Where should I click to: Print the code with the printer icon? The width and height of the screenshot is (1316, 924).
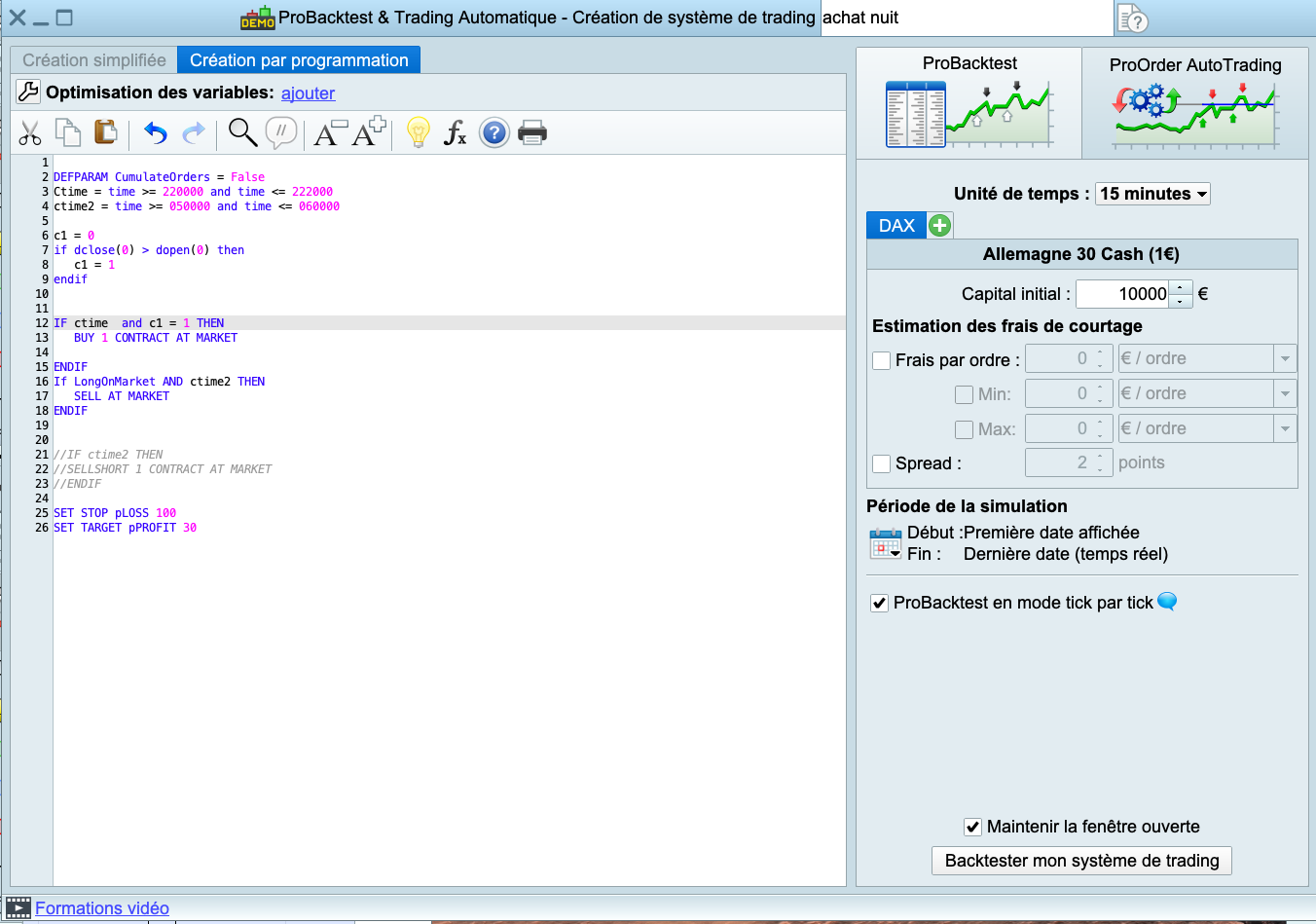pos(532,132)
